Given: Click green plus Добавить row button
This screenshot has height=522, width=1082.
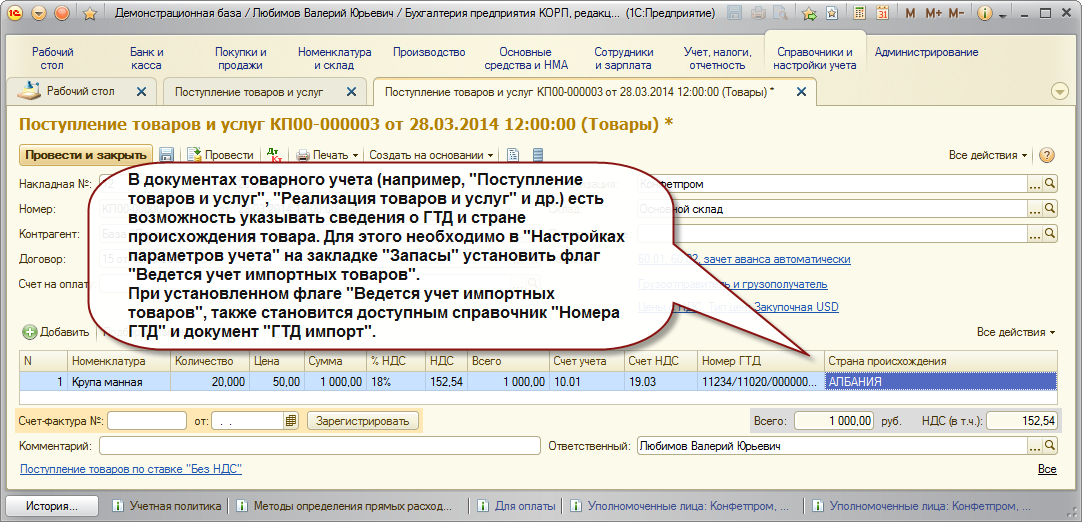Looking at the screenshot, I should [57, 332].
